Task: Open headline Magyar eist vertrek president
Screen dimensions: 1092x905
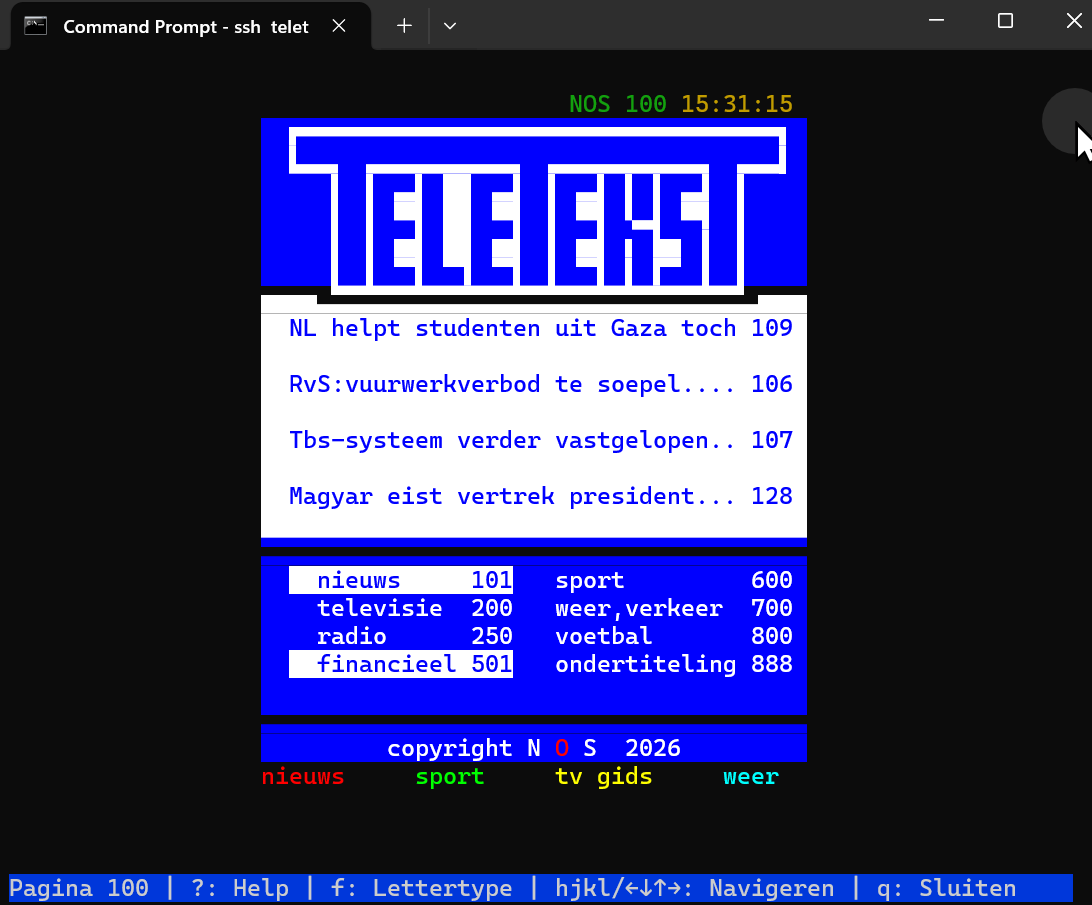Action: tap(513, 496)
